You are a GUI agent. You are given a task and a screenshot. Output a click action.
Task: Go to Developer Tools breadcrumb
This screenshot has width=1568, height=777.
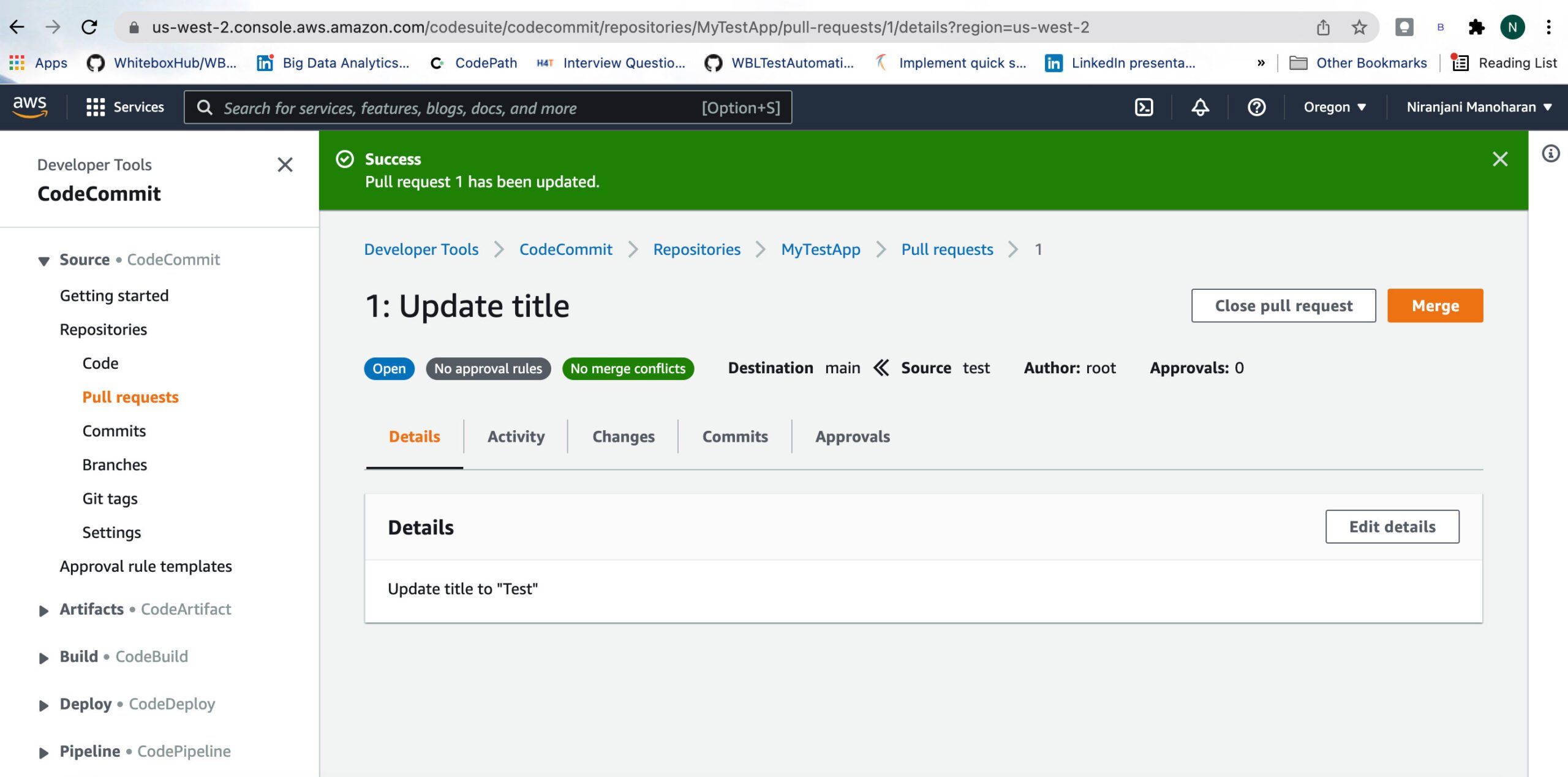[421, 249]
